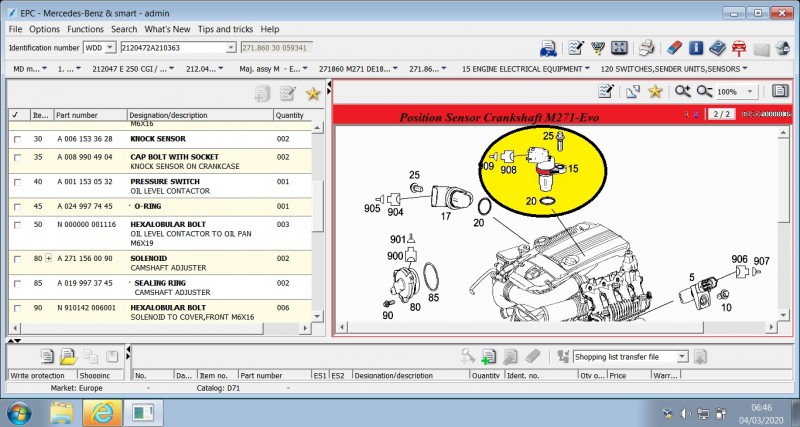The width and height of the screenshot is (800, 427).
Task: Click the Designation/description column header
Action: tap(200, 115)
